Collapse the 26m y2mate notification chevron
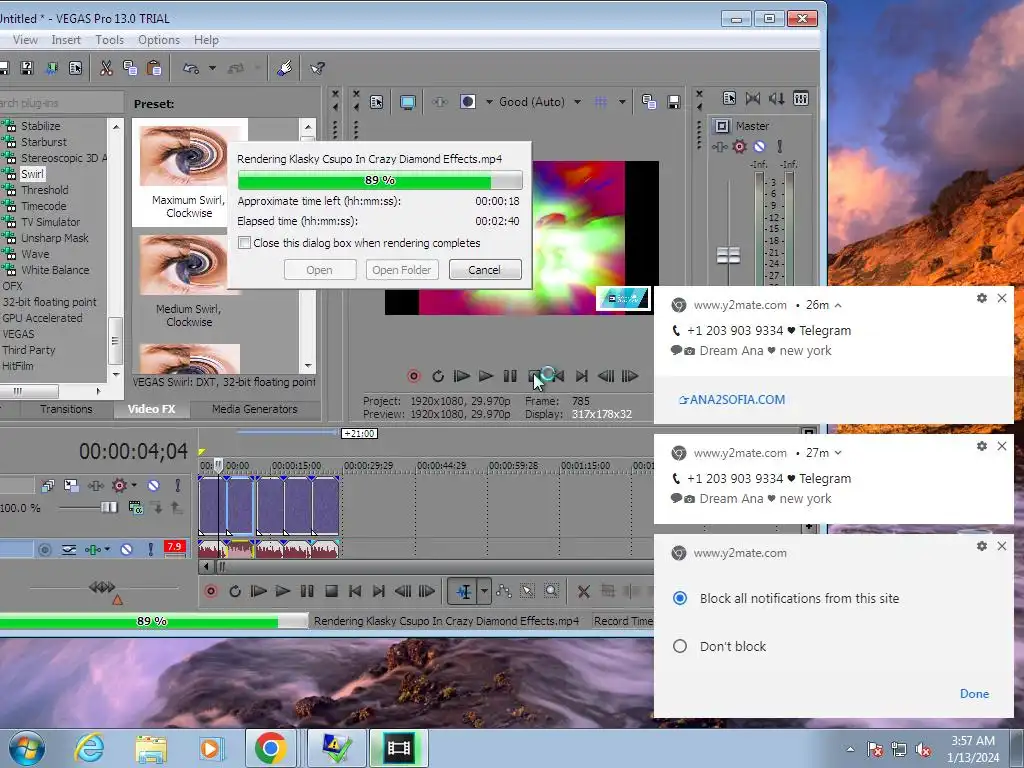This screenshot has height=768, width=1024. tap(838, 305)
